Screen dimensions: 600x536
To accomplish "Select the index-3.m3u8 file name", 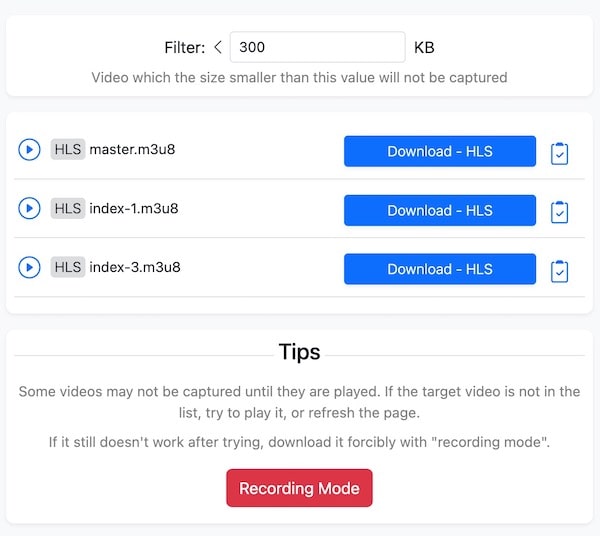I will point(135,268).
